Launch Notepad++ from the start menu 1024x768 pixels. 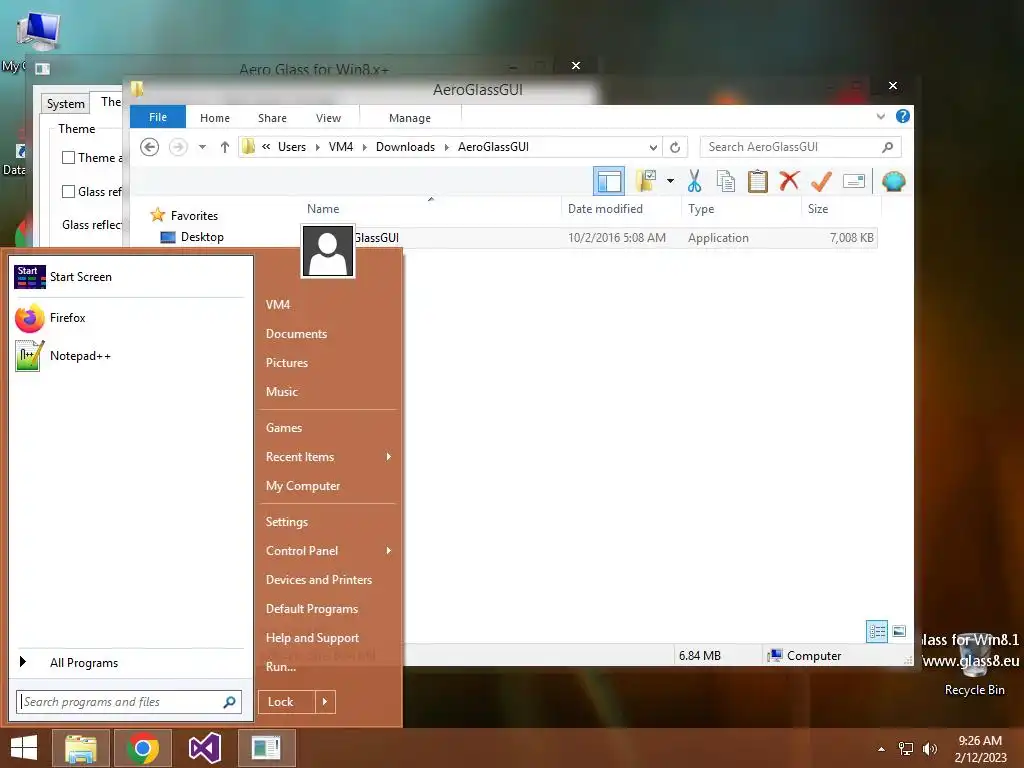coord(129,356)
